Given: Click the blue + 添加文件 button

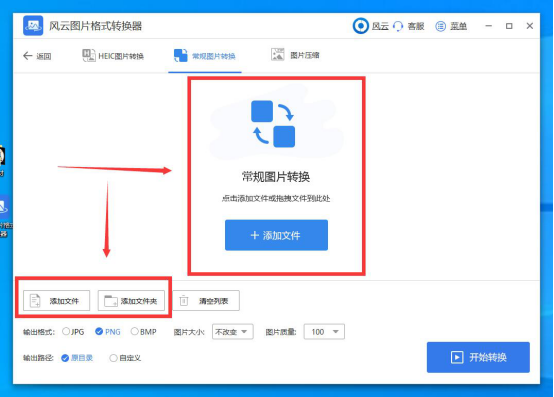Looking at the screenshot, I should tap(276, 235).
